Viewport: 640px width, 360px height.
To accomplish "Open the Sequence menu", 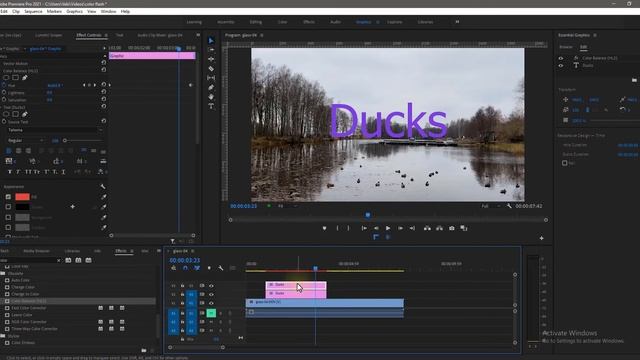I will 33,11.
